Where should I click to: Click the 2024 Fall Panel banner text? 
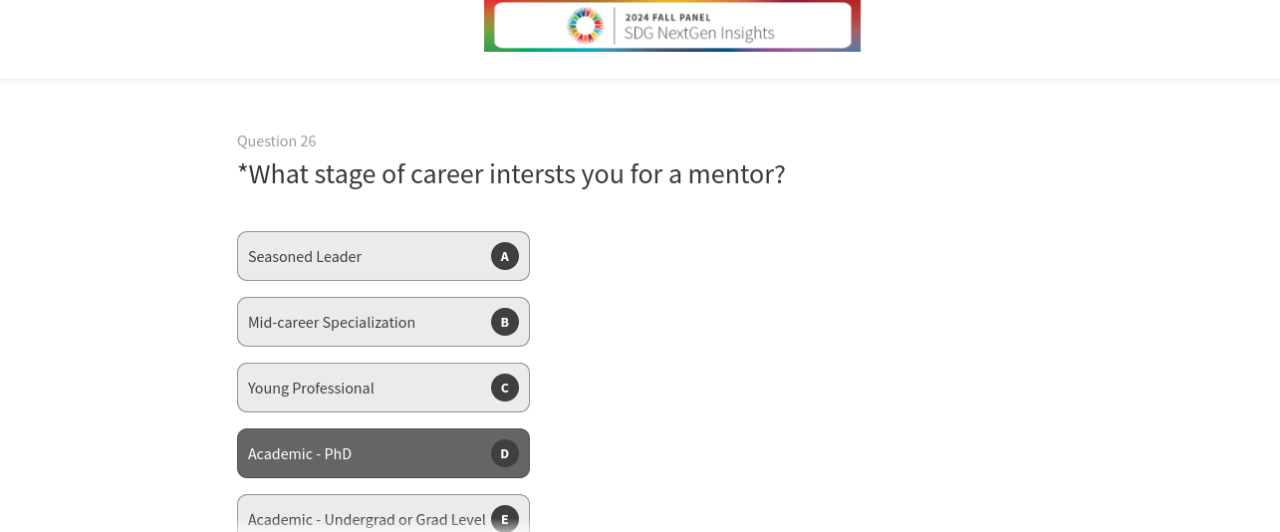click(x=668, y=17)
